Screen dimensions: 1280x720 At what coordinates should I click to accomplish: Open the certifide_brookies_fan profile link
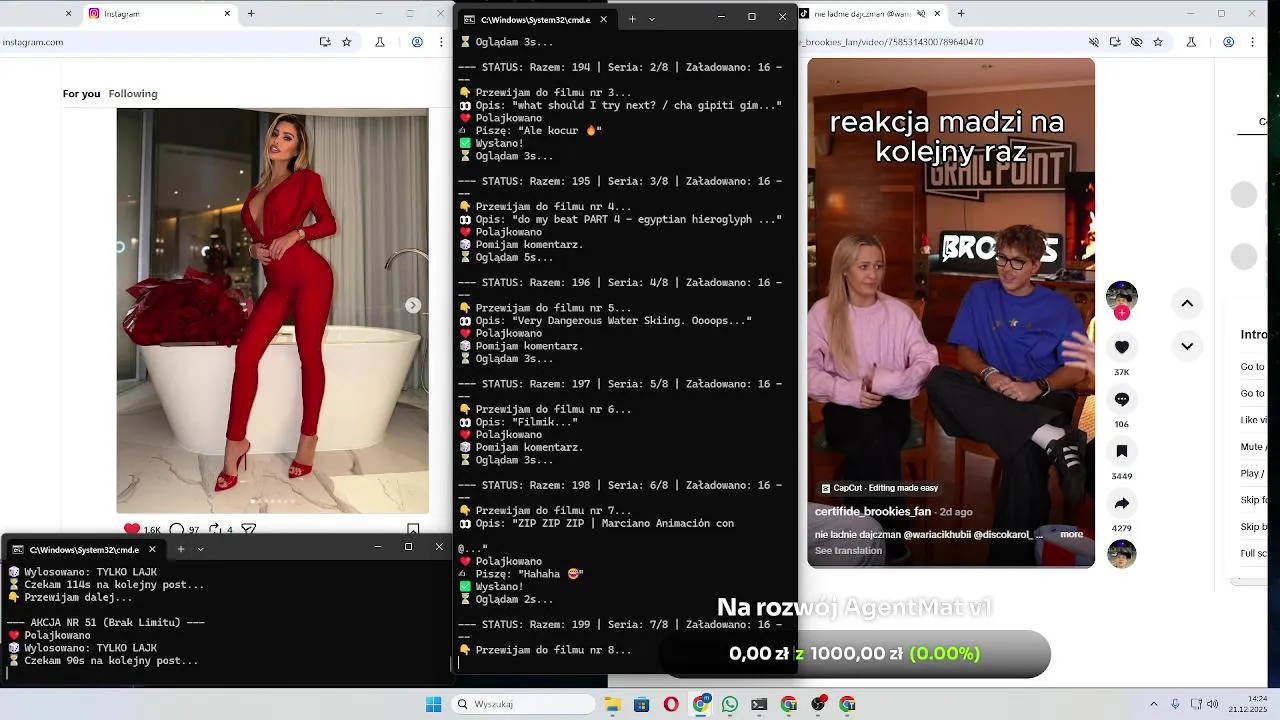click(873, 512)
